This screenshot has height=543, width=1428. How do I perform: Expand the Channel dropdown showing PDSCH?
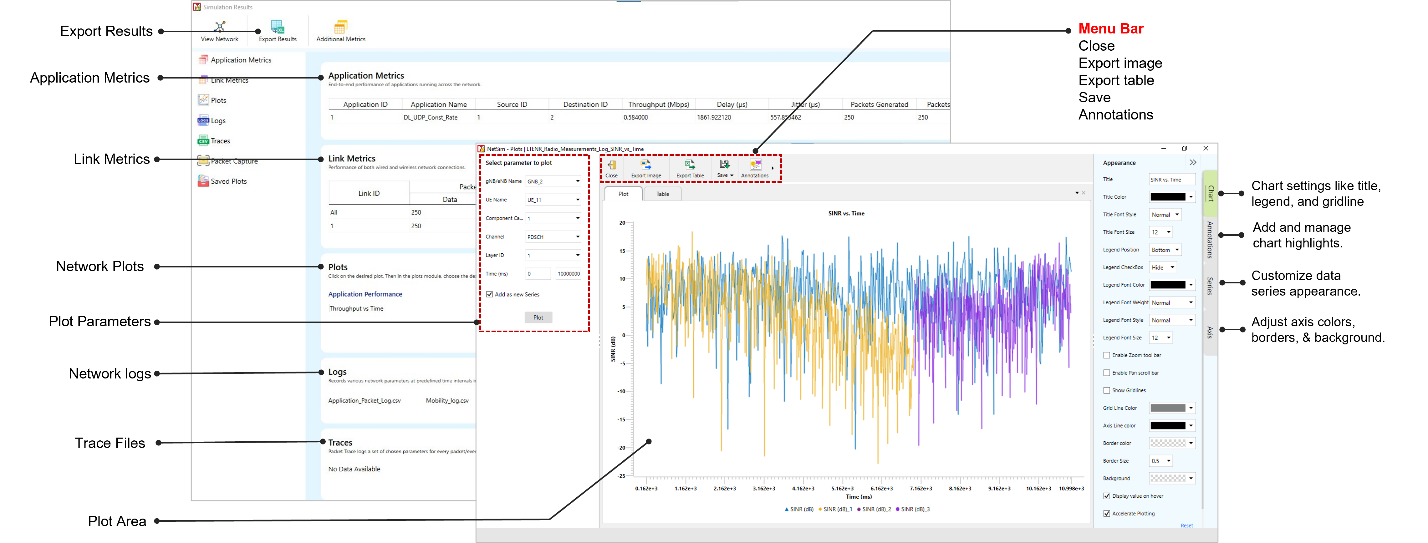click(555, 237)
